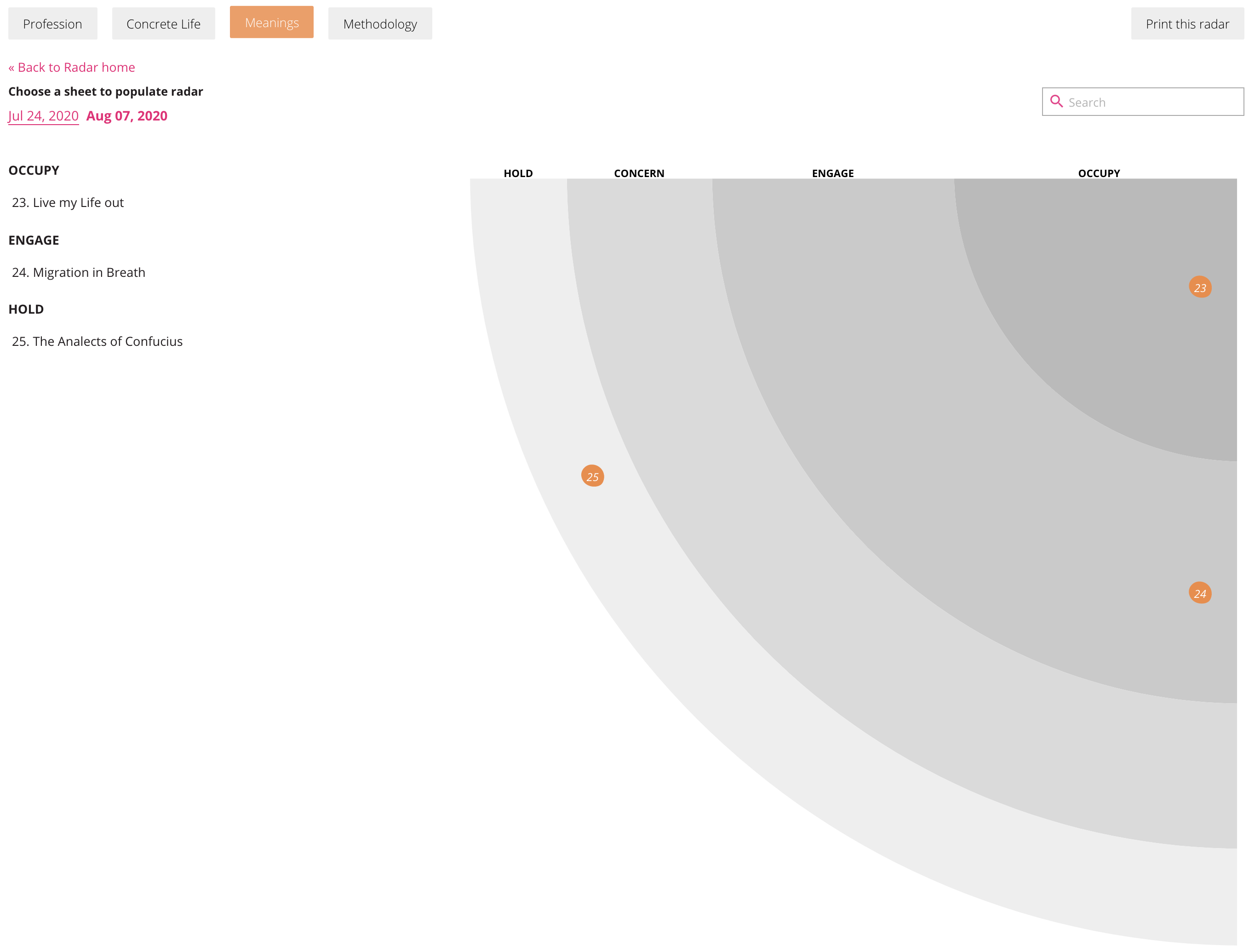Select the Aug 07, 2020 sheet

[126, 116]
